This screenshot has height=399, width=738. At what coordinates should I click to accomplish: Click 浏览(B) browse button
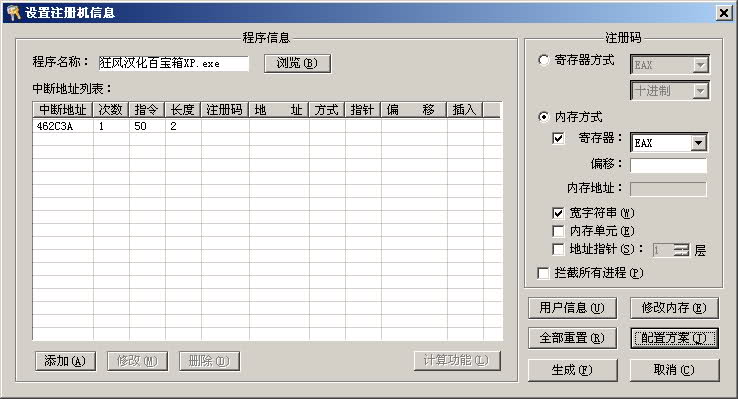click(297, 63)
